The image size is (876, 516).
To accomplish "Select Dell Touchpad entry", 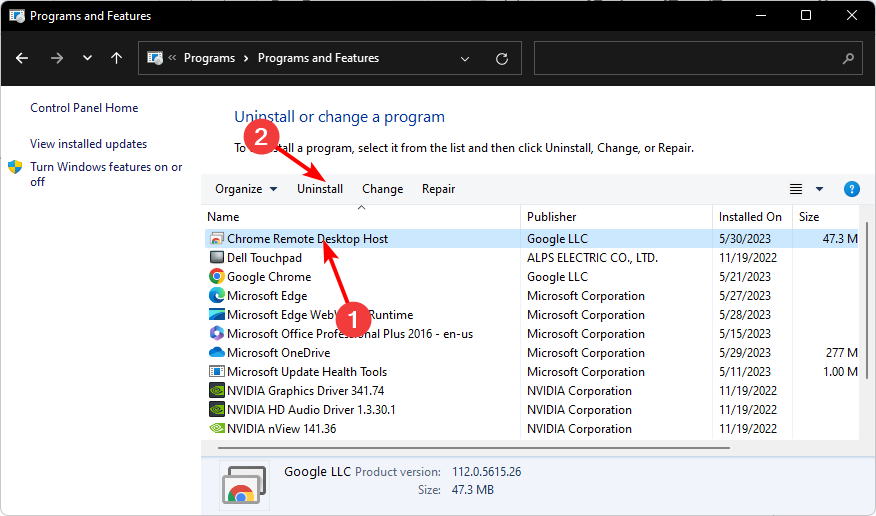I will click(x=531, y=257).
